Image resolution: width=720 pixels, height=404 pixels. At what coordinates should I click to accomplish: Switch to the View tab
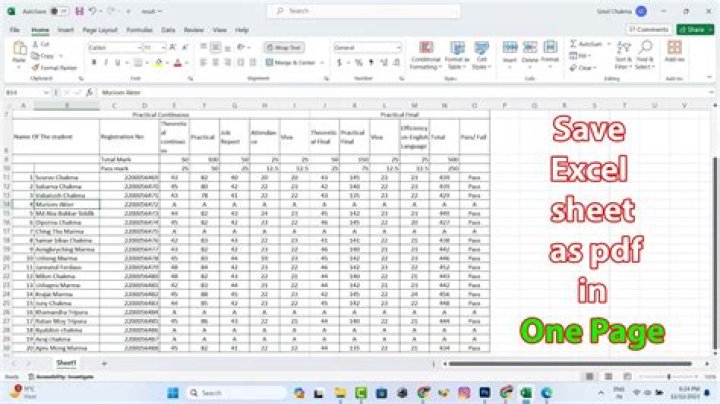pos(219,30)
